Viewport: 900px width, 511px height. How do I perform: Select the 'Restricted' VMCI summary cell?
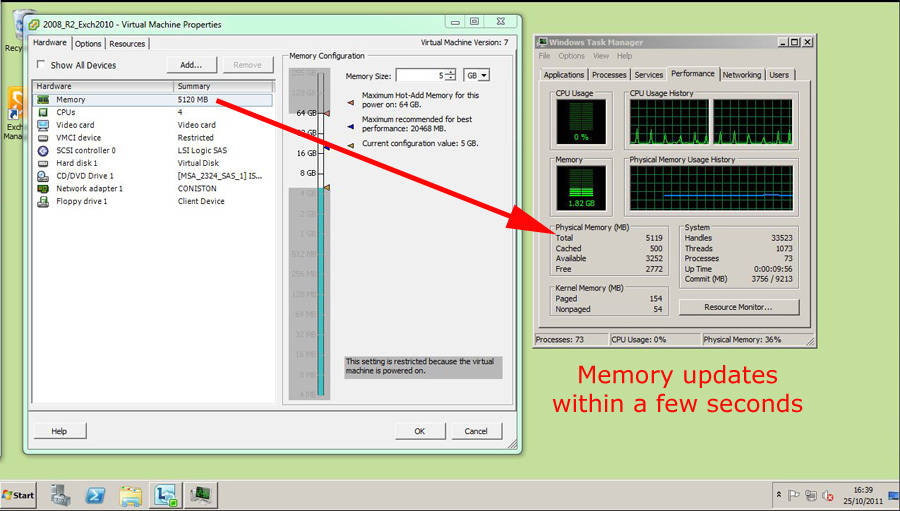[195, 138]
